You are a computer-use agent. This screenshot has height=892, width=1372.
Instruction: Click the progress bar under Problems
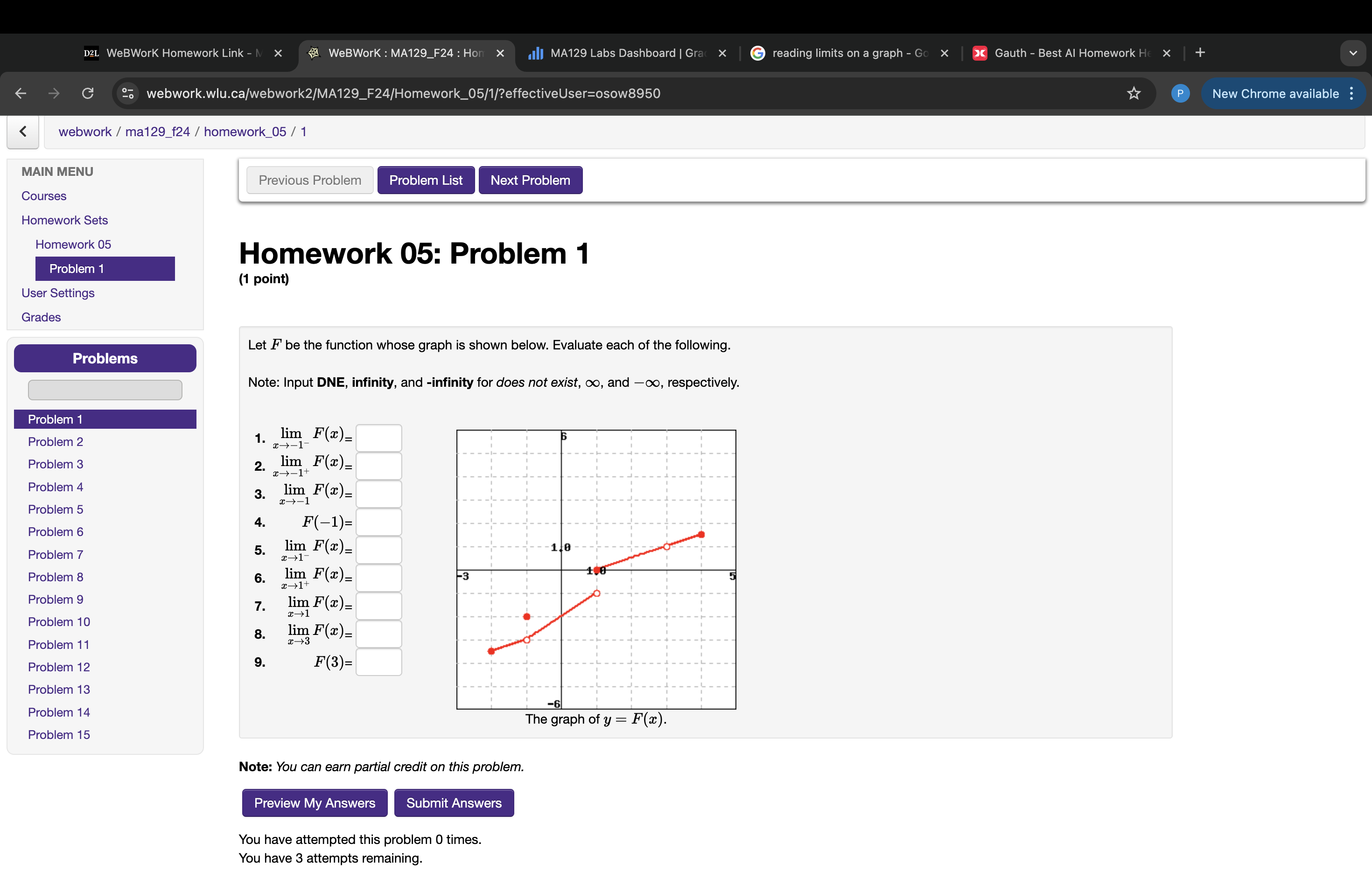pyautogui.click(x=105, y=390)
